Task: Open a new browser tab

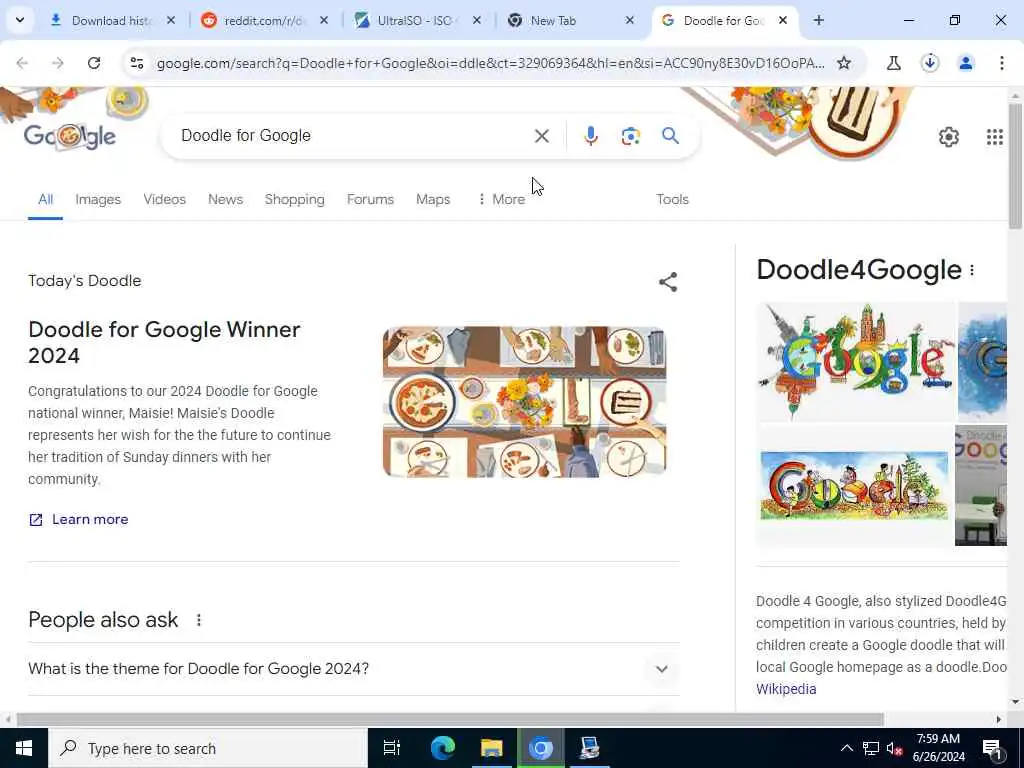Action: [x=818, y=20]
